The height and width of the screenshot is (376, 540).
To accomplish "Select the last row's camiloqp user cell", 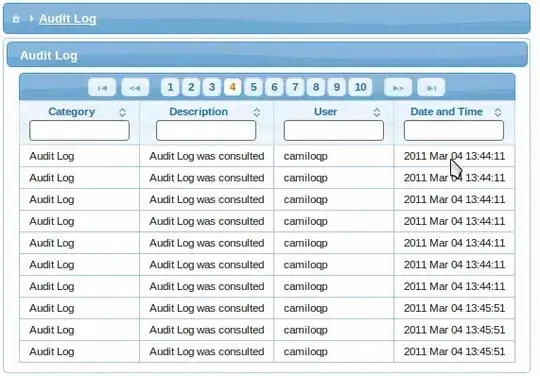I will pyautogui.click(x=334, y=352).
